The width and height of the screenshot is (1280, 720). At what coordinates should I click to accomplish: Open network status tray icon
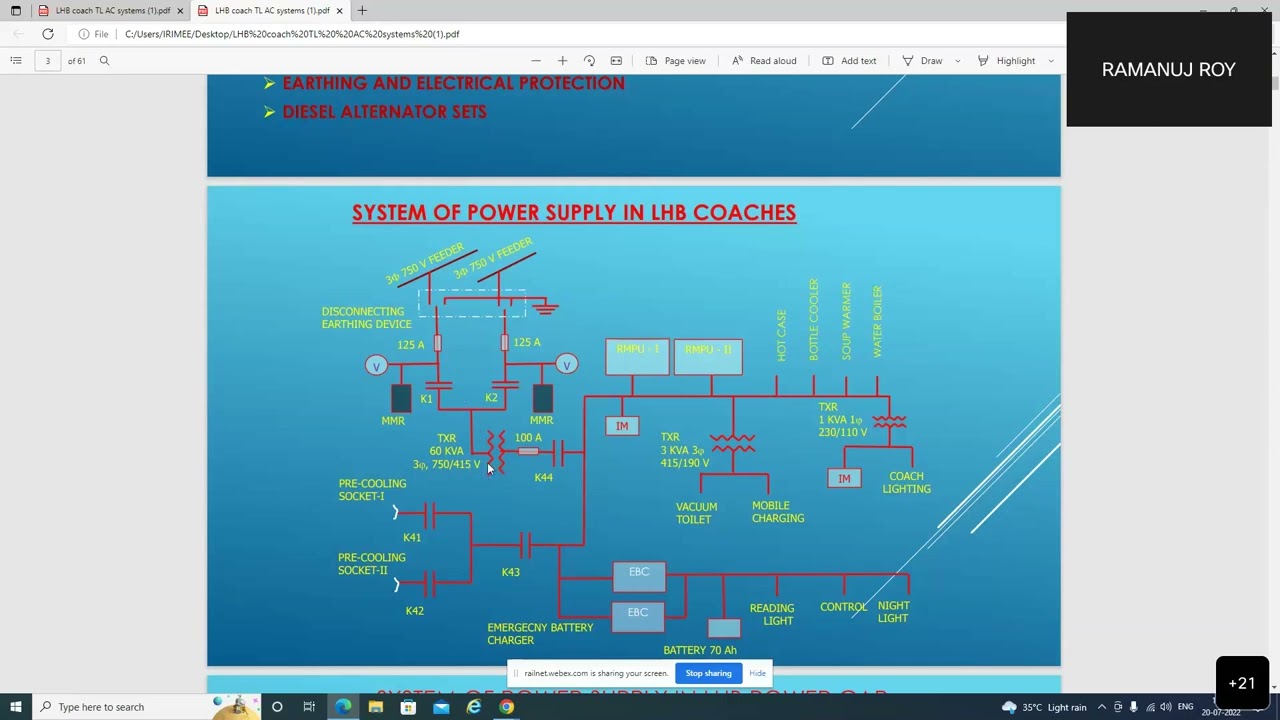coord(1149,707)
